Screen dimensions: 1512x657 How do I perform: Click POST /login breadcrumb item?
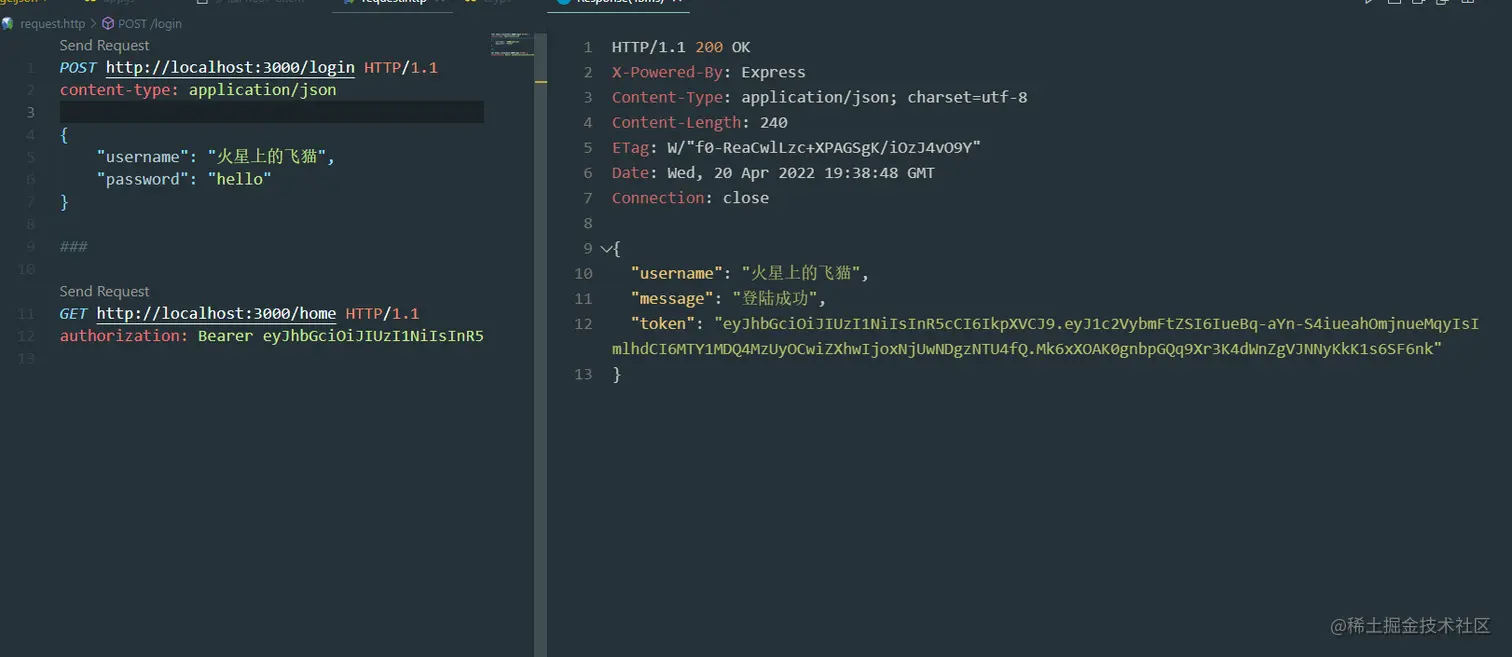click(150, 23)
